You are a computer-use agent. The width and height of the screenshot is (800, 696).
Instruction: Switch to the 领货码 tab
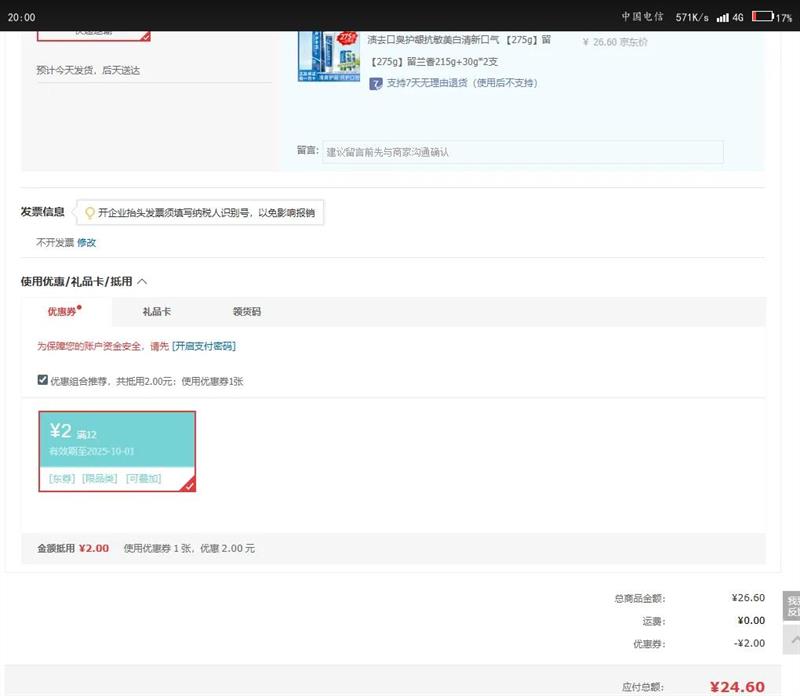tap(247, 312)
